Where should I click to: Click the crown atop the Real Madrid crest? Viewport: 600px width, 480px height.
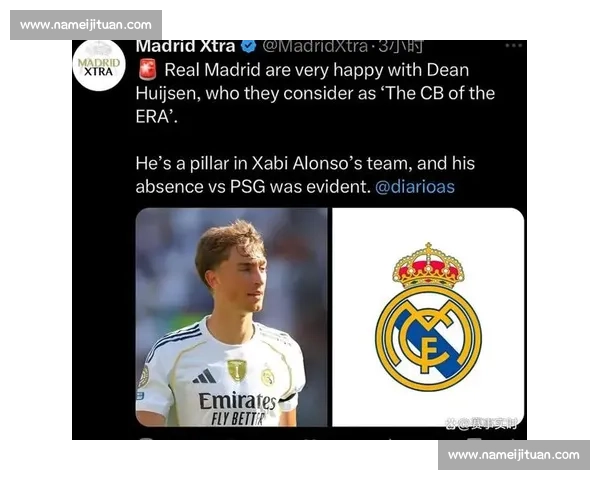coord(428,266)
